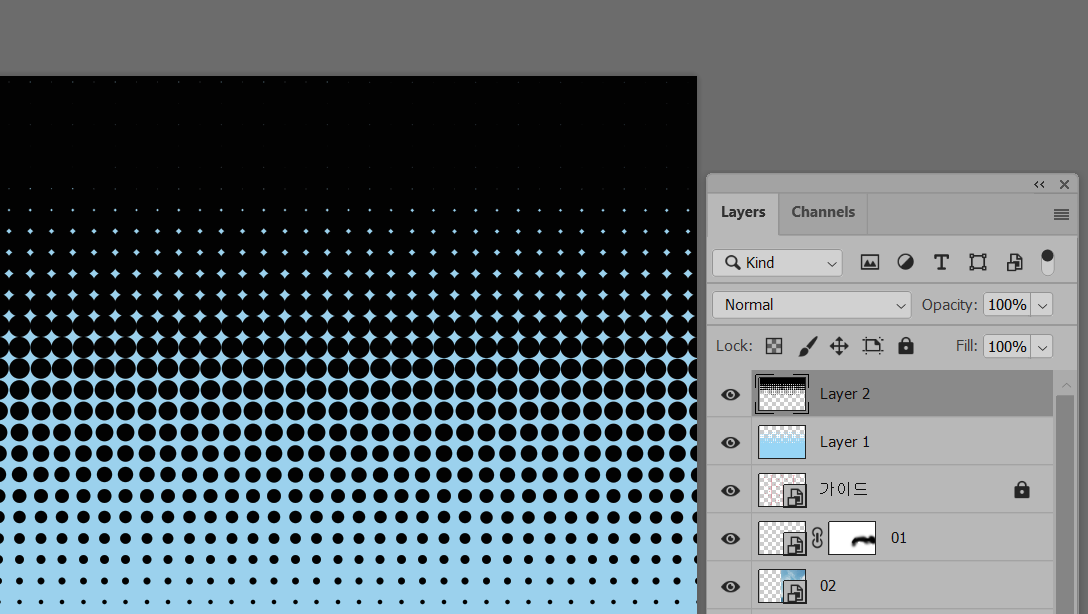Click Opacity 100% value field
The height and width of the screenshot is (614, 1088).
pyautogui.click(x=1008, y=305)
